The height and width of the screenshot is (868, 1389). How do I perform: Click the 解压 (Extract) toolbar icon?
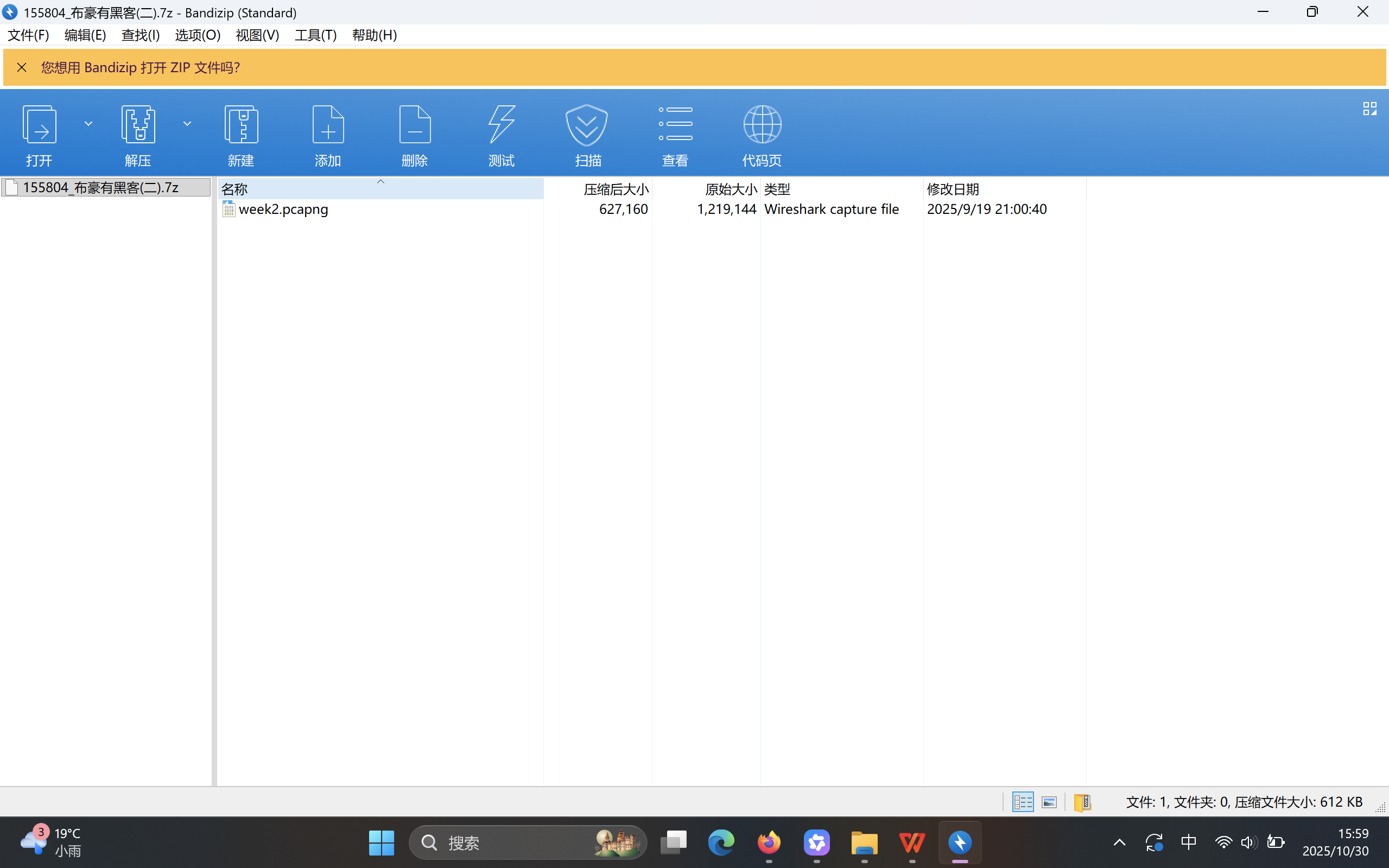point(138,124)
